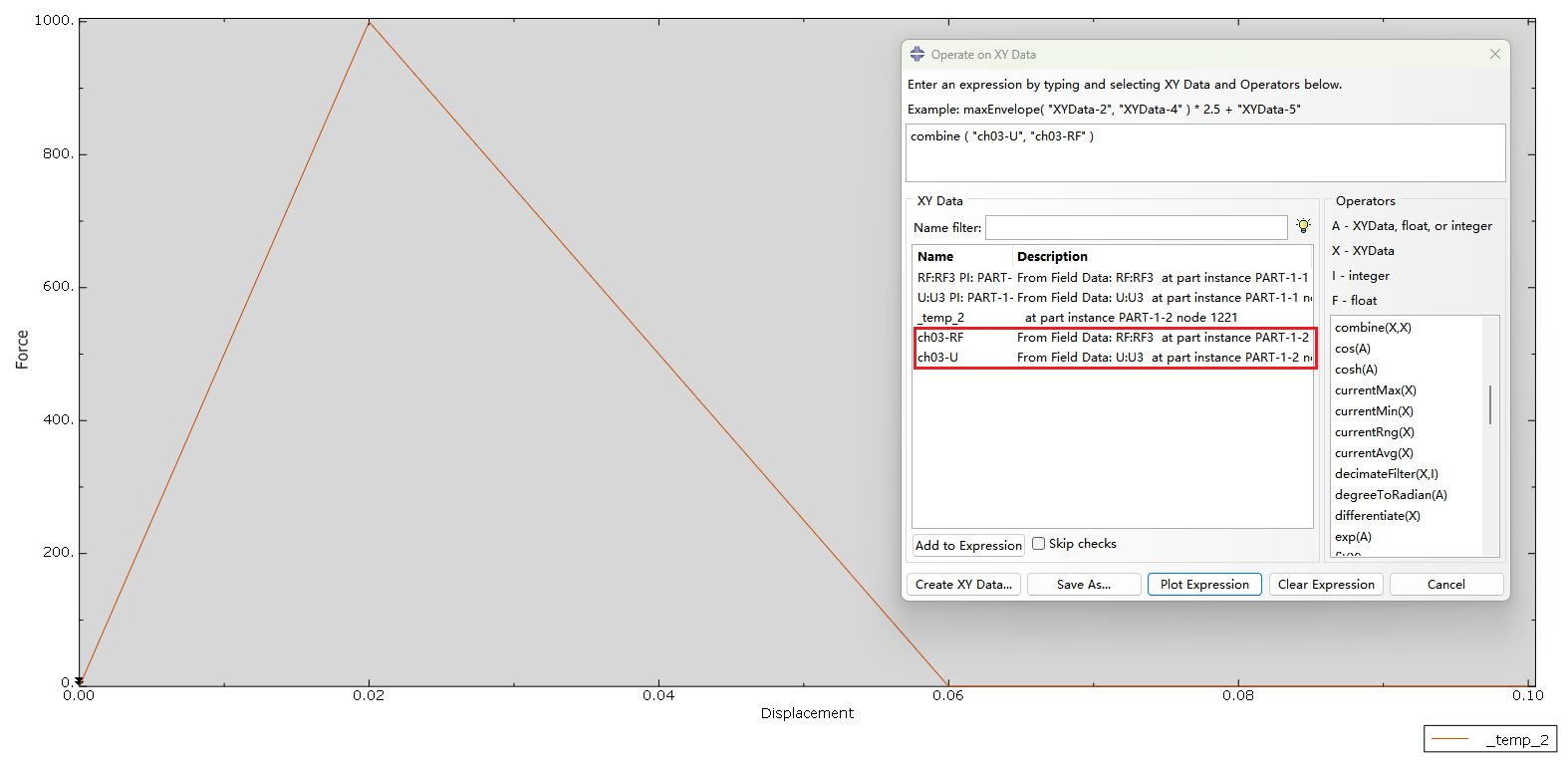
Task: Select the degreeToRadian(A) operator
Action: click(x=1391, y=495)
